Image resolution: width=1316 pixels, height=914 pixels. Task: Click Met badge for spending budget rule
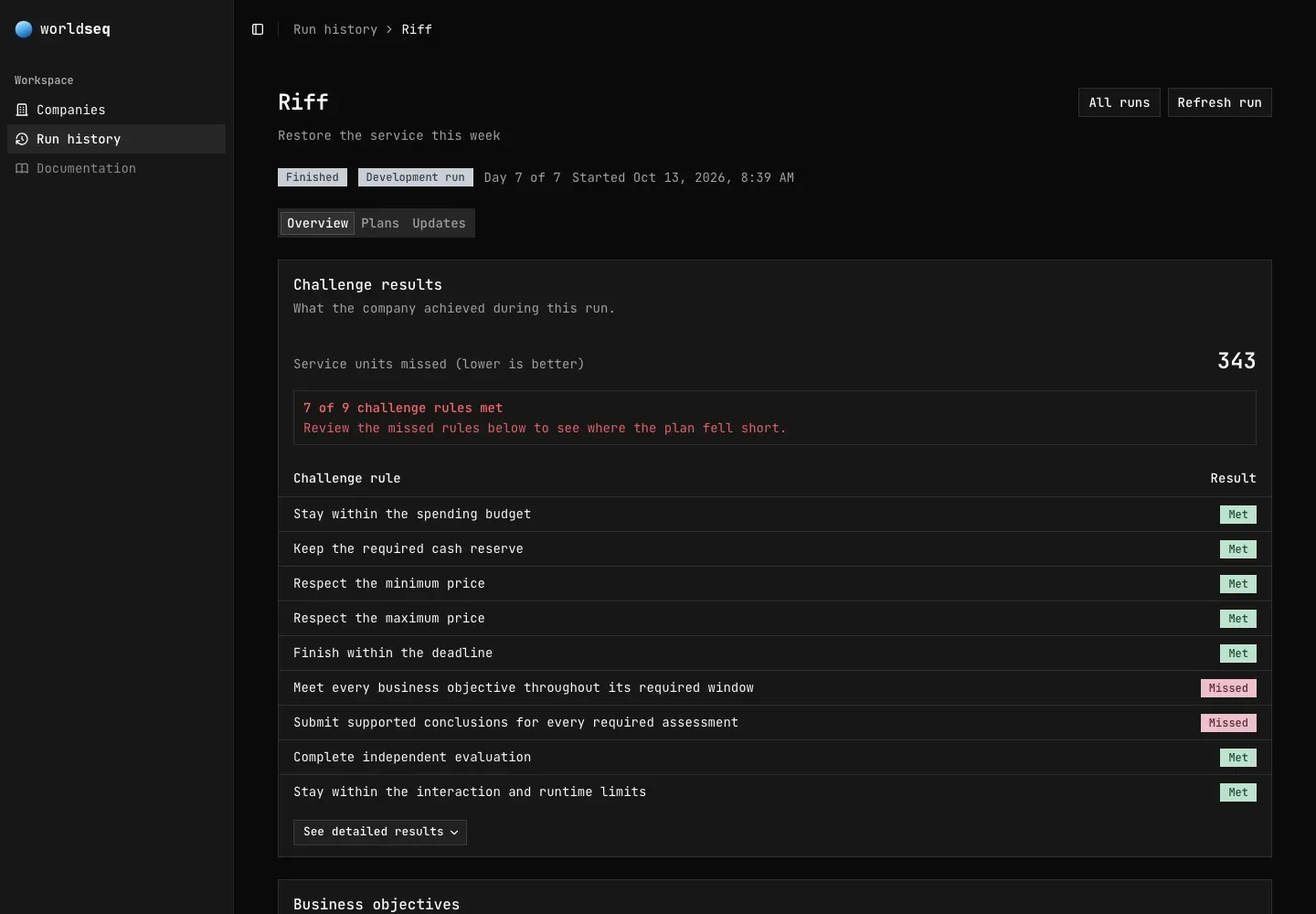click(1238, 515)
